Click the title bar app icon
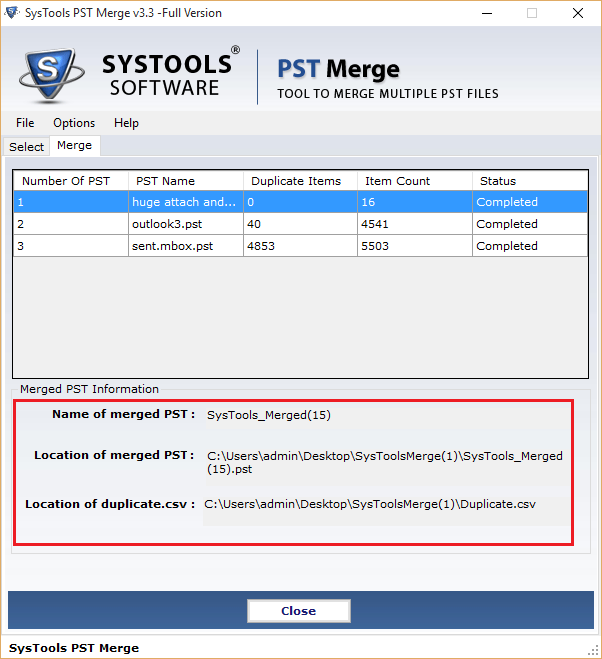Viewport: 602px width, 659px height. point(12,13)
